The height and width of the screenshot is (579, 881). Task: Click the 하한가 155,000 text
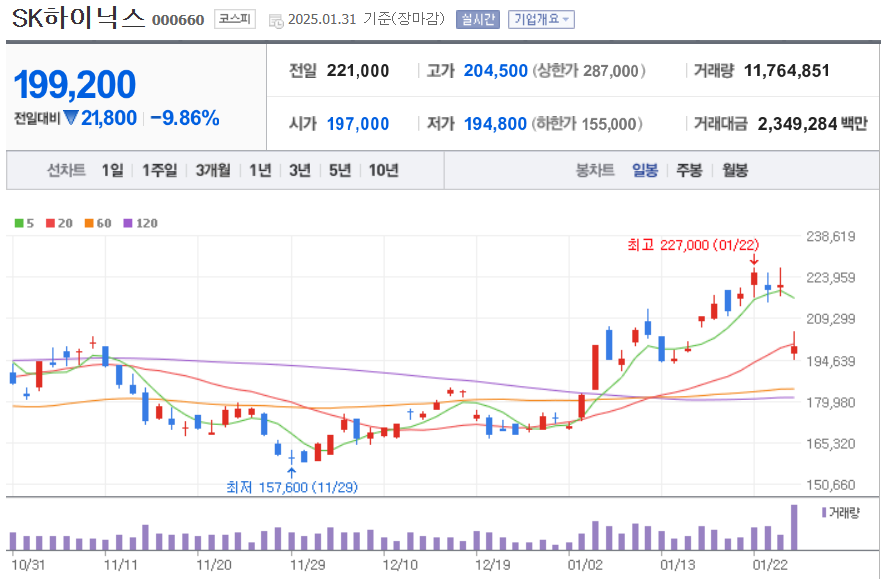point(587,124)
